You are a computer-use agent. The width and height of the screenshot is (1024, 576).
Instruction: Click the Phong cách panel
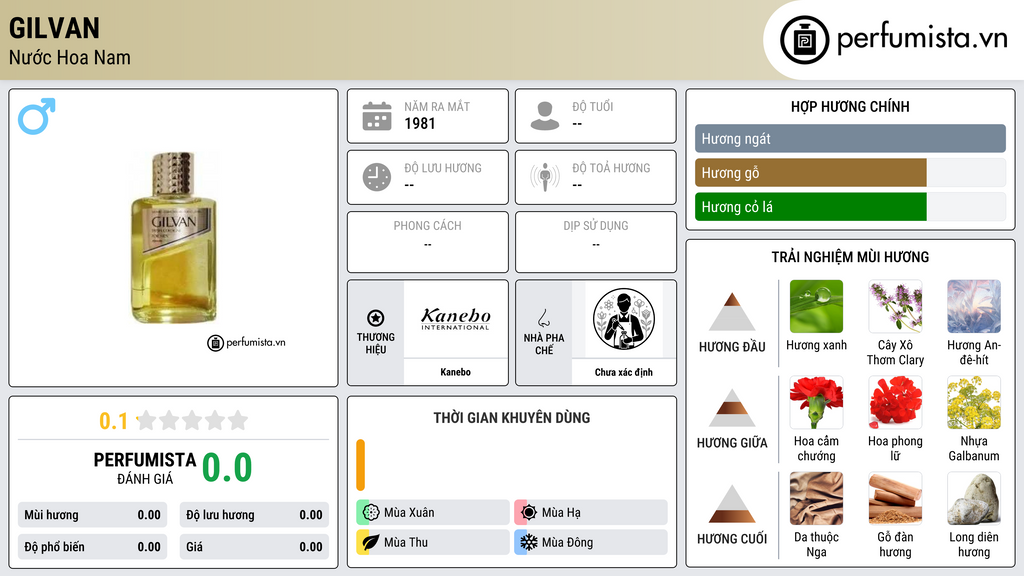click(428, 242)
